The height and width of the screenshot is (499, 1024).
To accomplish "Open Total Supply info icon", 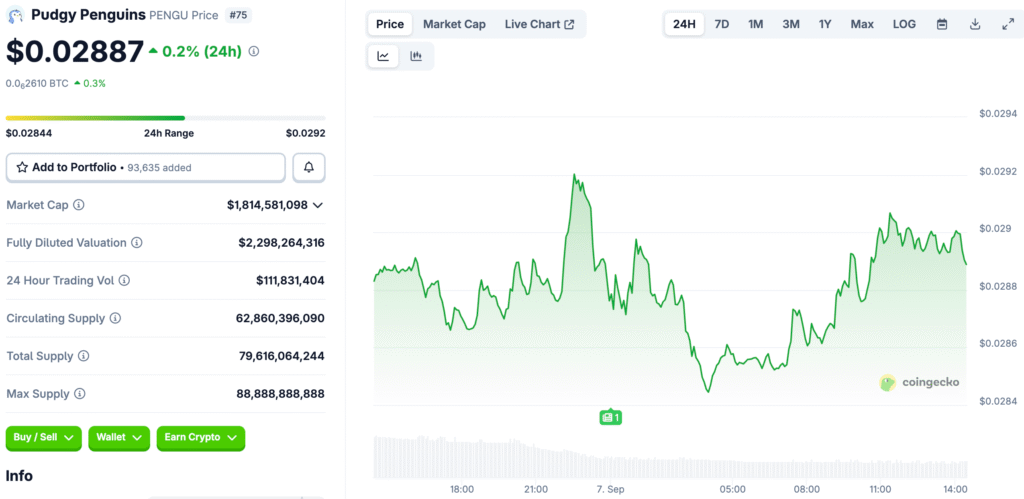I will click(x=84, y=357).
